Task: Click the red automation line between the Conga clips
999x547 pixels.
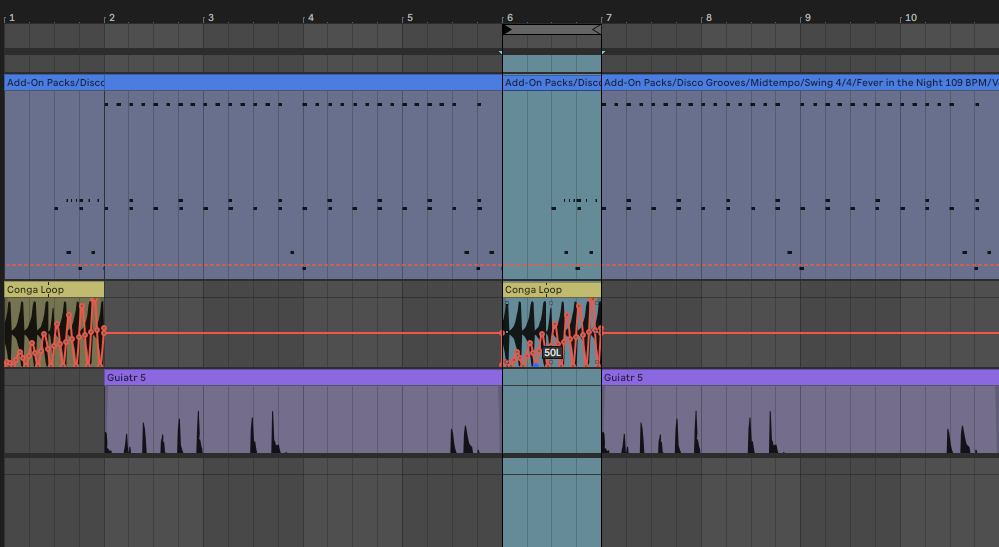Action: 300,333
